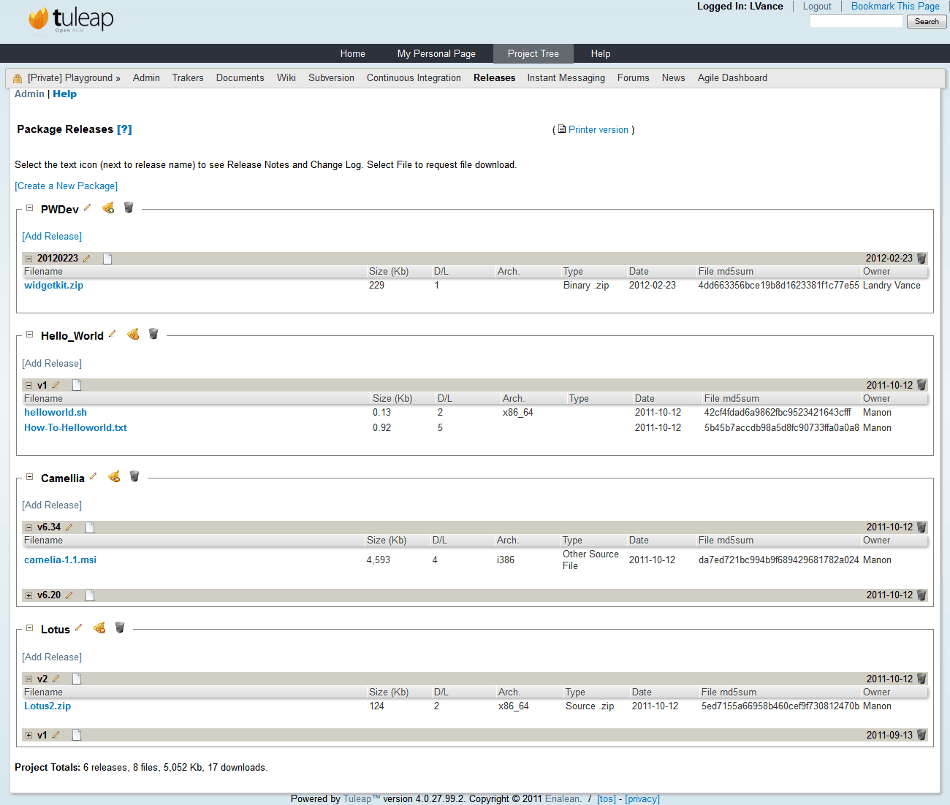This screenshot has height=805, width=950.
Task: Expand the v1 release under Lotus
Action: [x=29, y=734]
